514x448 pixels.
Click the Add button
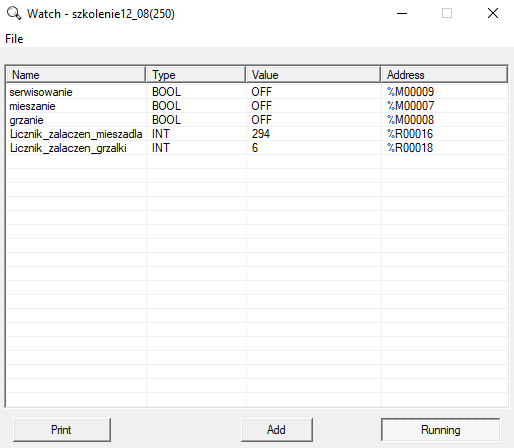[277, 430]
